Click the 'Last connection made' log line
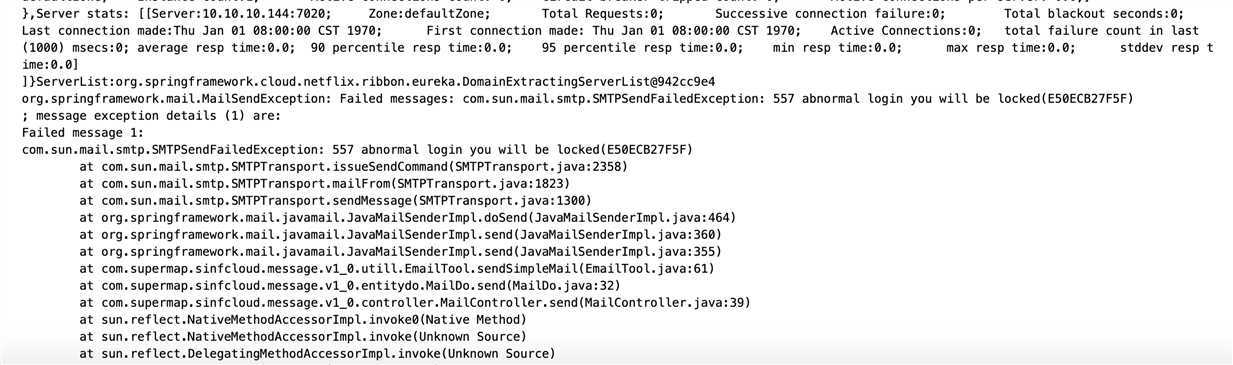 (x=617, y=31)
